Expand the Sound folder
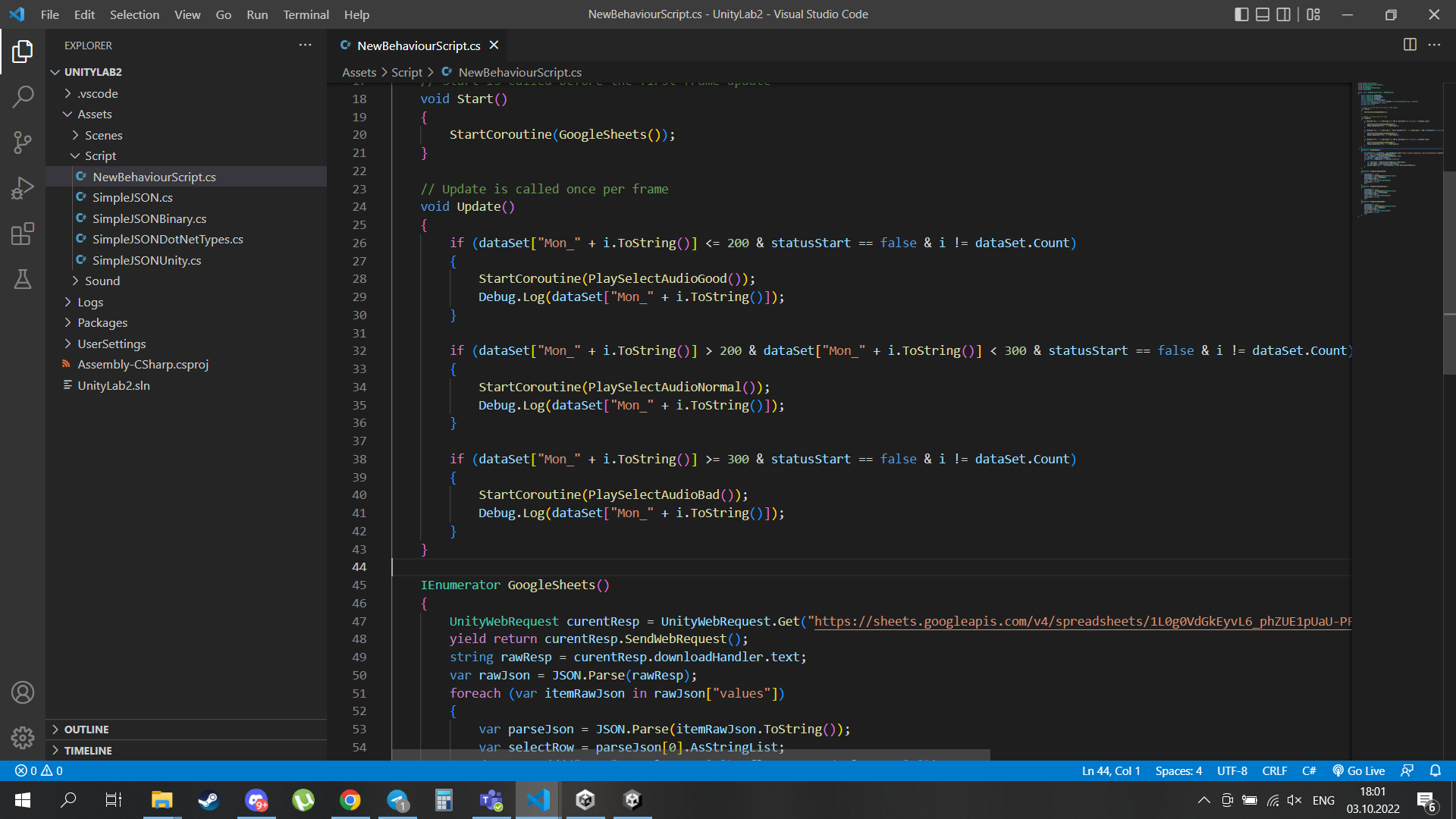The image size is (1456, 819). point(102,281)
